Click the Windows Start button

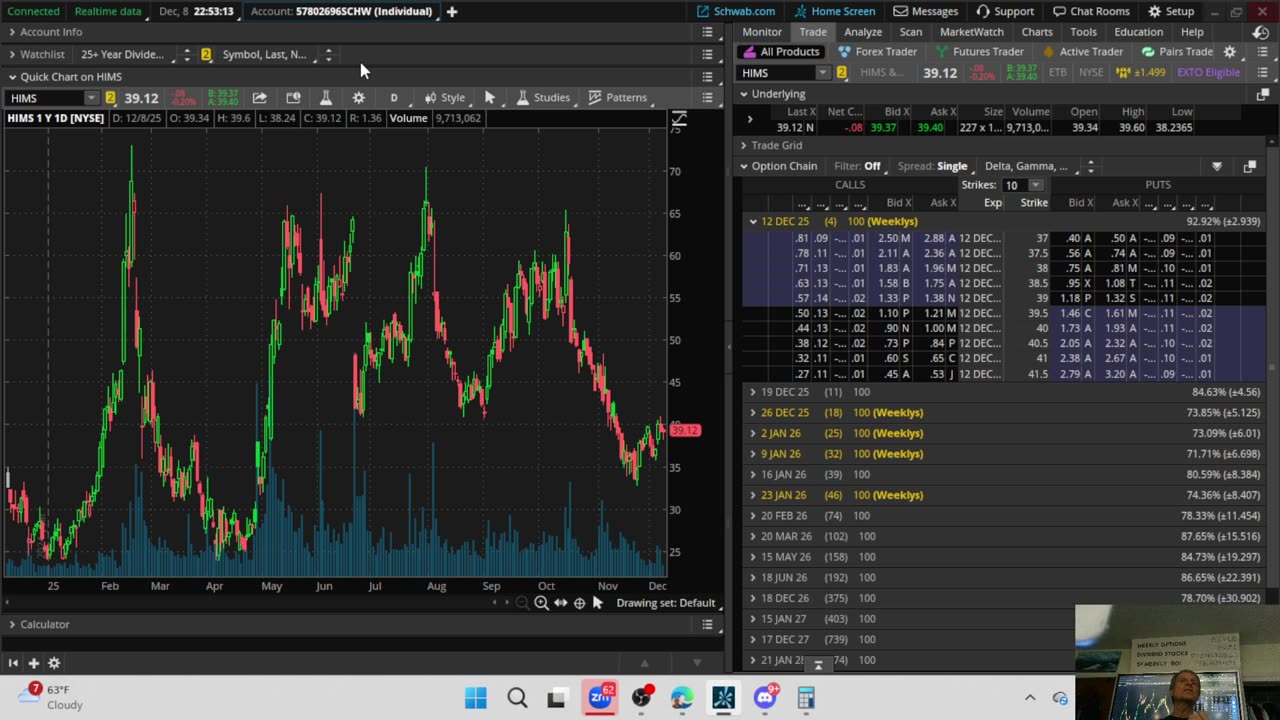tap(476, 698)
